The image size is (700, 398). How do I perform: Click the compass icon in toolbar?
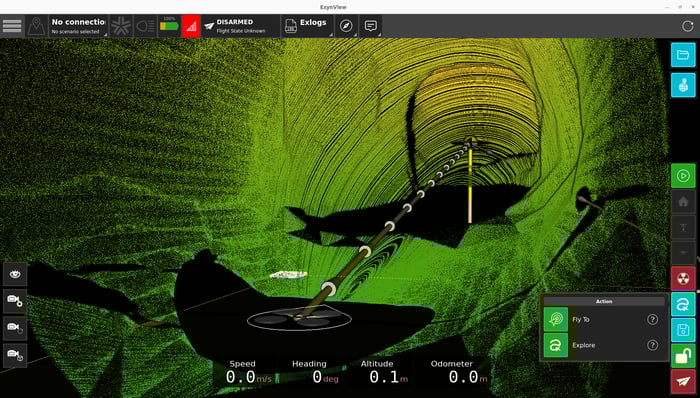coord(346,26)
